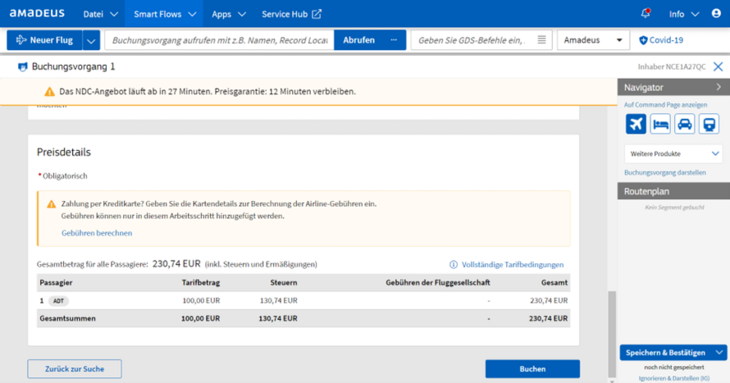The image size is (730, 383).
Task: Open the Datei menu
Action: pos(100,14)
